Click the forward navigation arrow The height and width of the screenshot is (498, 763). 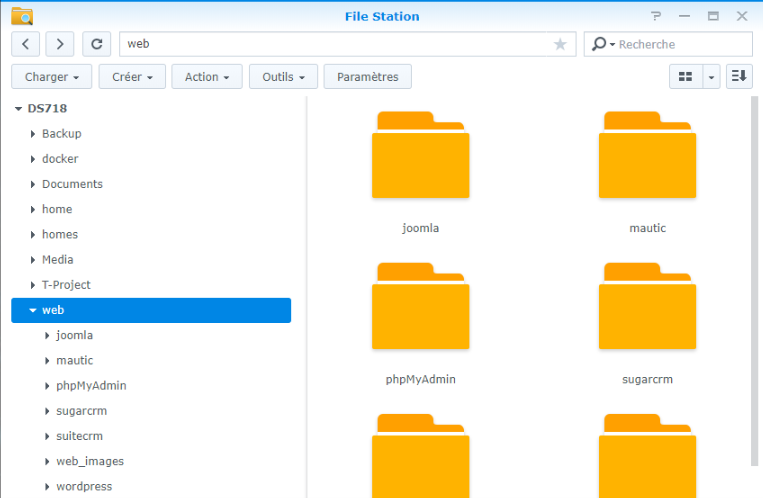click(60, 44)
